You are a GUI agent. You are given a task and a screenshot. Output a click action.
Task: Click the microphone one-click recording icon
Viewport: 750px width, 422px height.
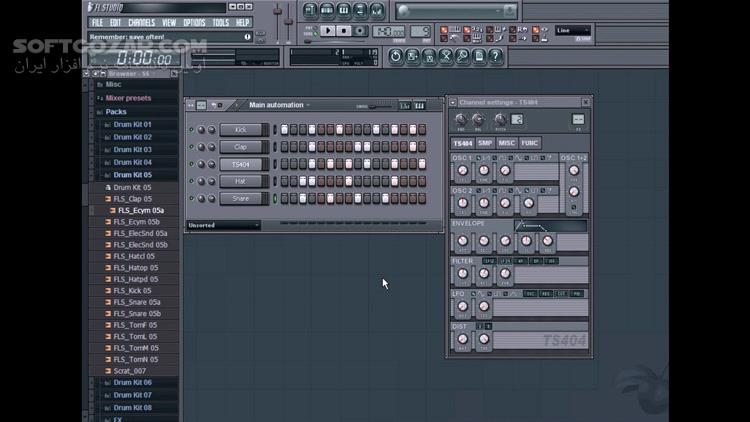pos(462,56)
